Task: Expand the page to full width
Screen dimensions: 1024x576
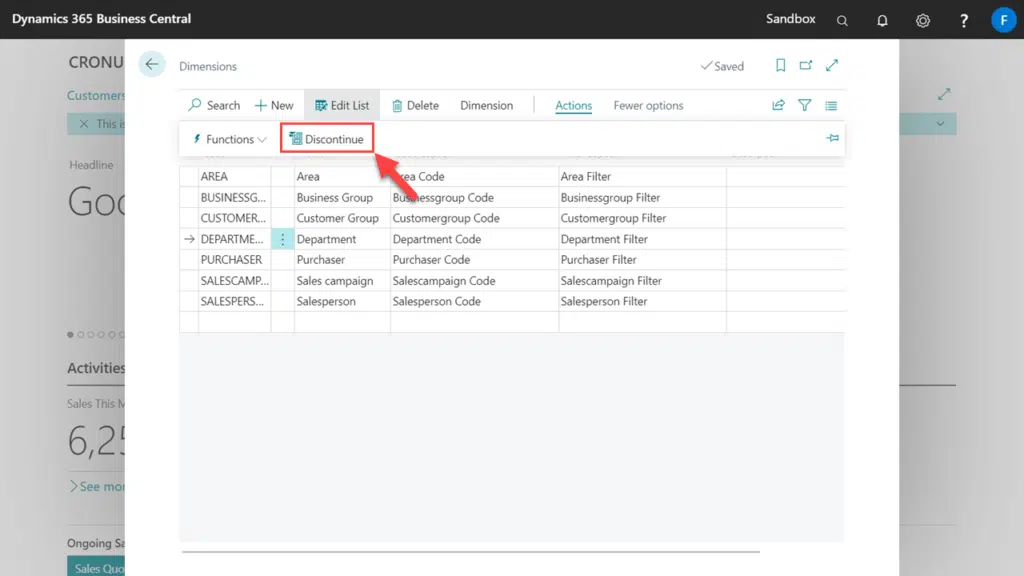Action: 832,66
